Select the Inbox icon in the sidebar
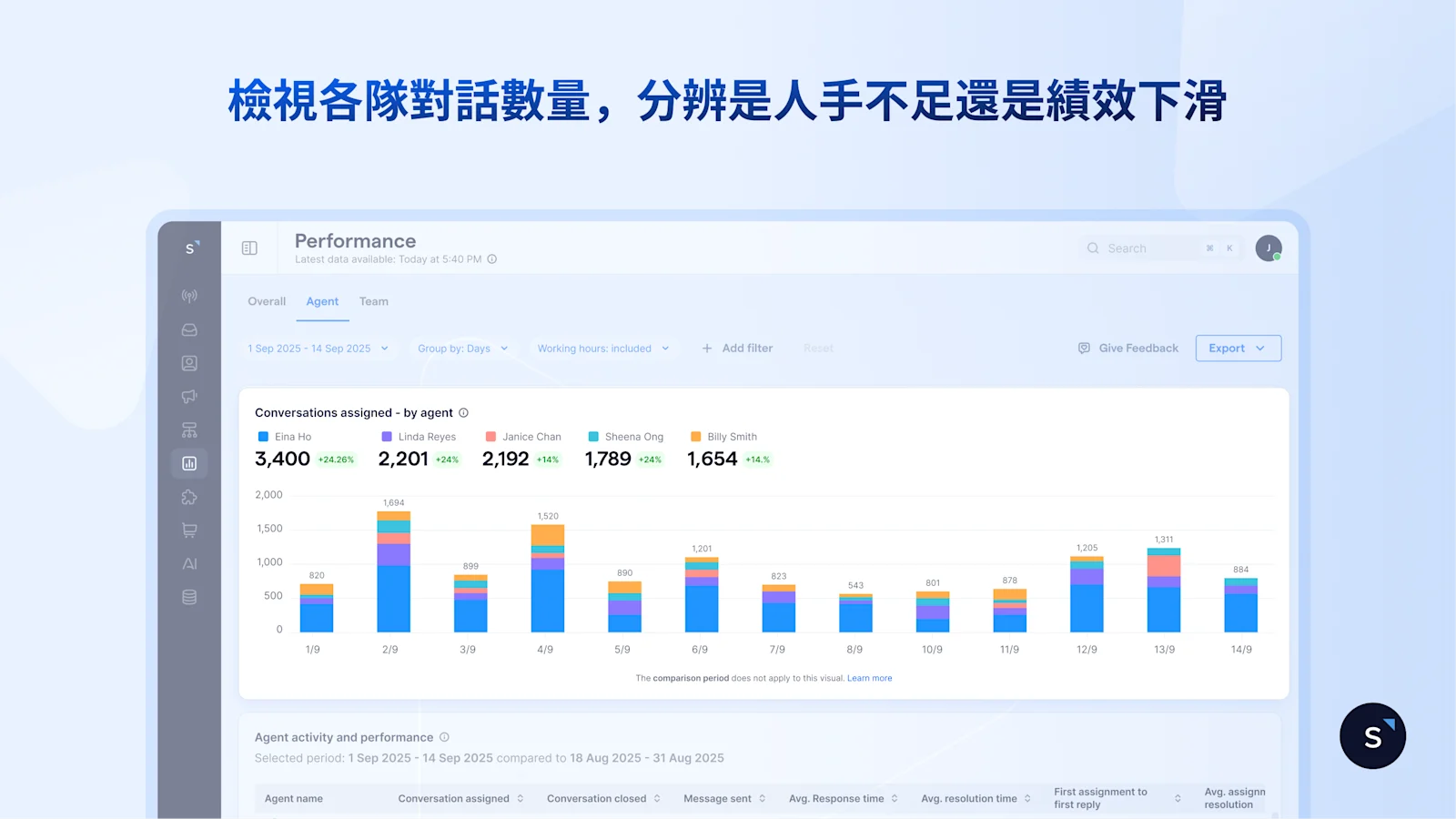1456x819 pixels. tap(189, 329)
